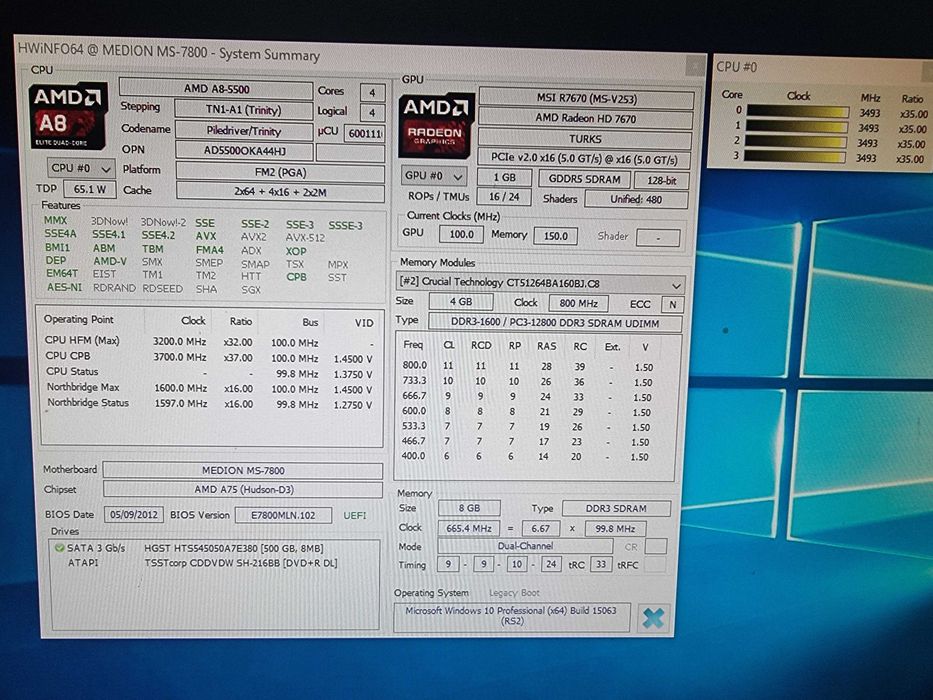Click the AES-NI feature label
933x700 pixels.
[x=64, y=287]
